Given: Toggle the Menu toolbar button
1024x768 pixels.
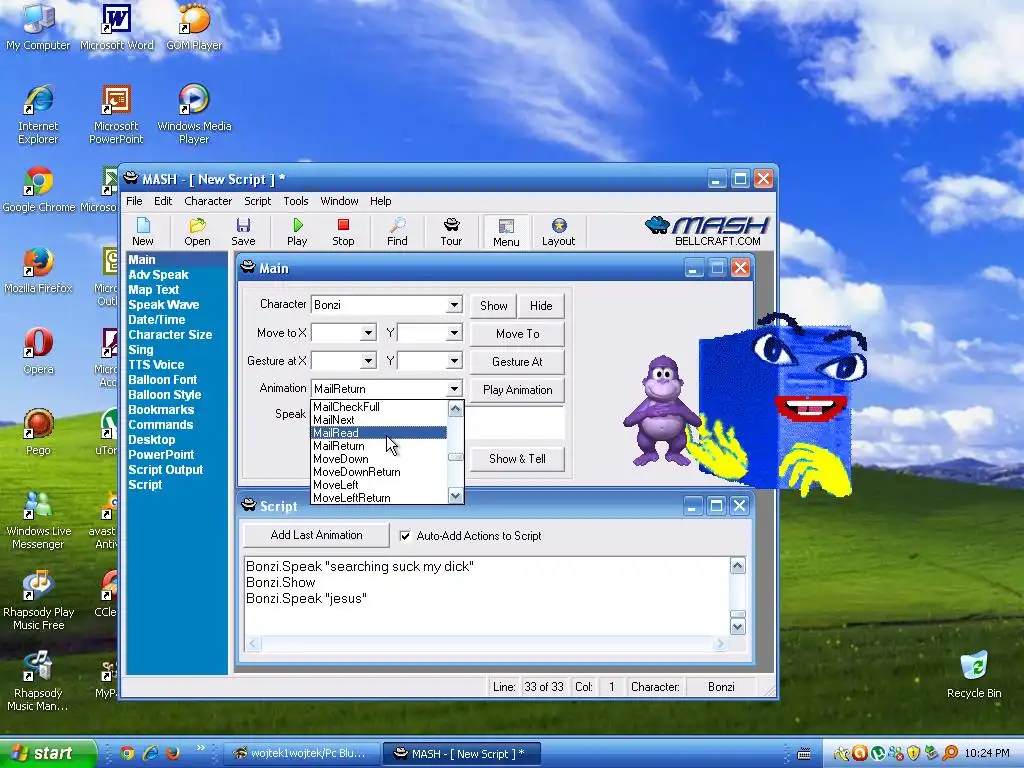Looking at the screenshot, I should (506, 232).
